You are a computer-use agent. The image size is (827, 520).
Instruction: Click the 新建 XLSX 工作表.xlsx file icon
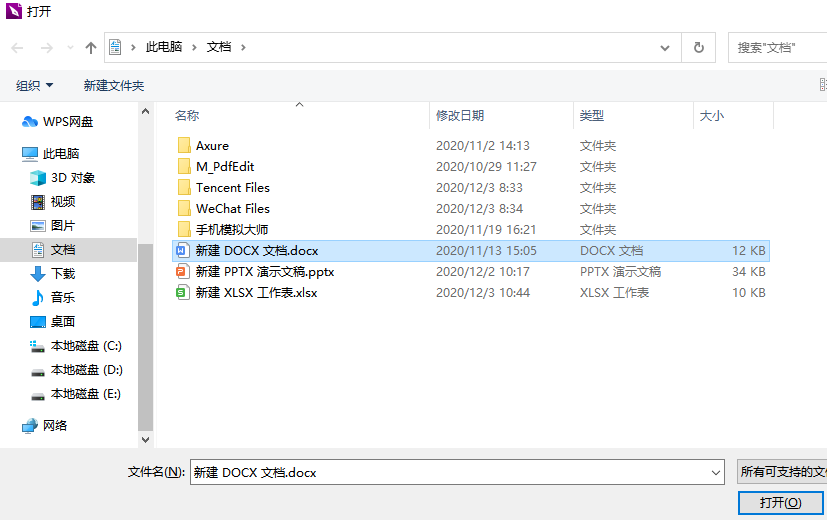click(182, 293)
